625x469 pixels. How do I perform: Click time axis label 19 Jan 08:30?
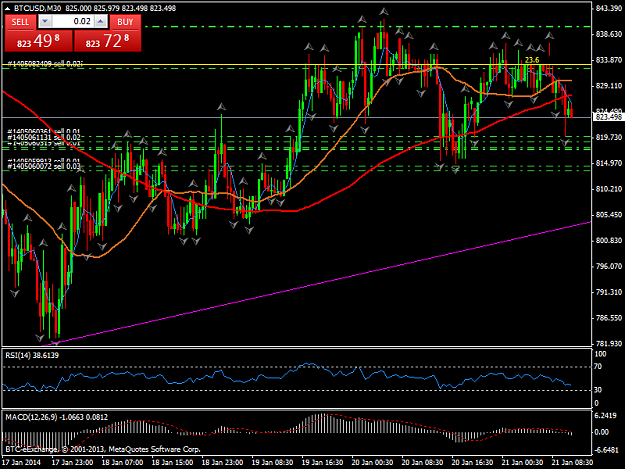pyautogui.click(x=272, y=462)
